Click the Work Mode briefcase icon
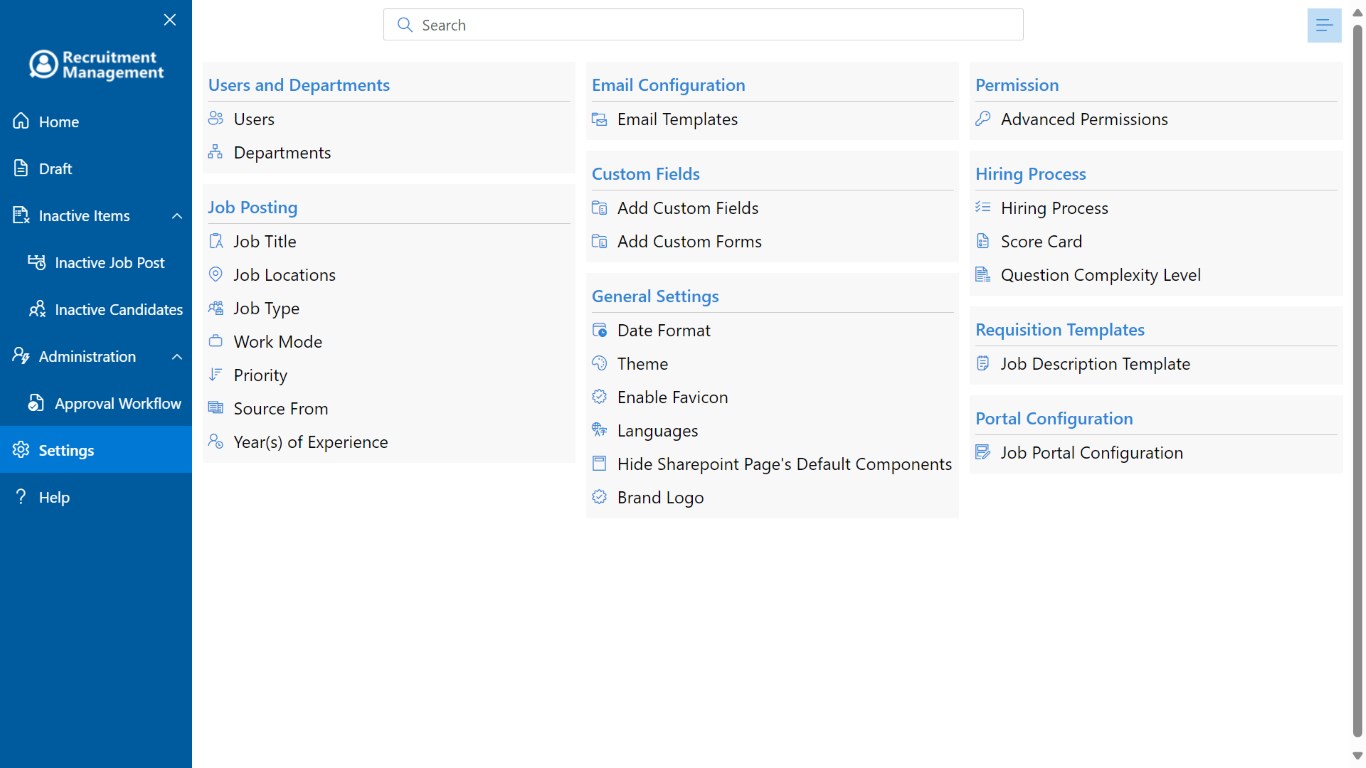The height and width of the screenshot is (768, 1366). click(x=215, y=342)
